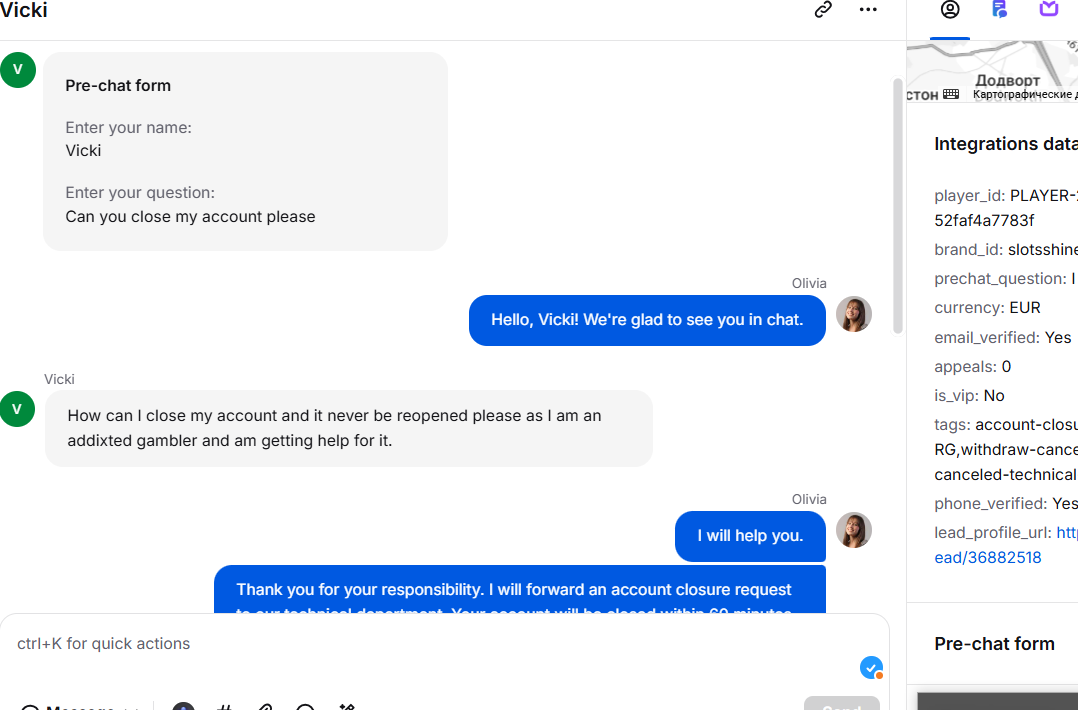Click Vicki's green avatar by pre-chat form

pyautogui.click(x=18, y=69)
